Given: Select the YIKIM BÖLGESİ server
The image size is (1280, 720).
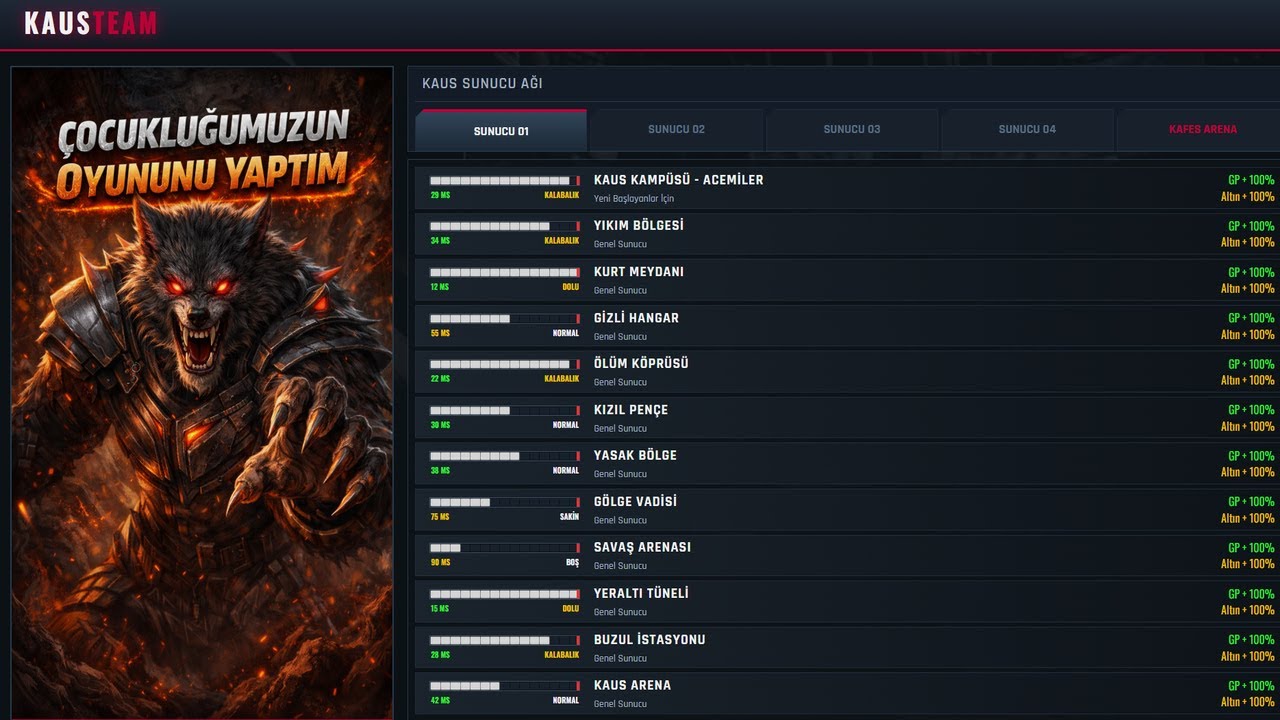Looking at the screenshot, I should pos(847,234).
